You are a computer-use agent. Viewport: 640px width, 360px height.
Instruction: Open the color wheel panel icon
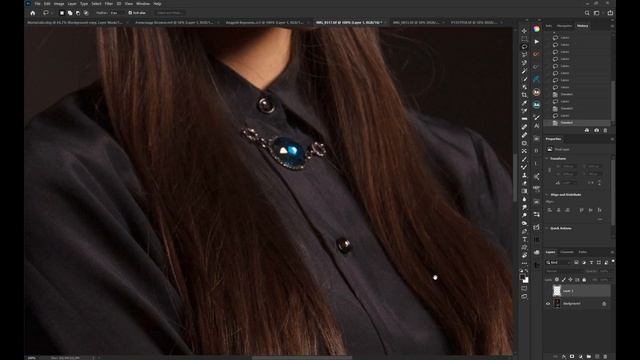click(536, 29)
